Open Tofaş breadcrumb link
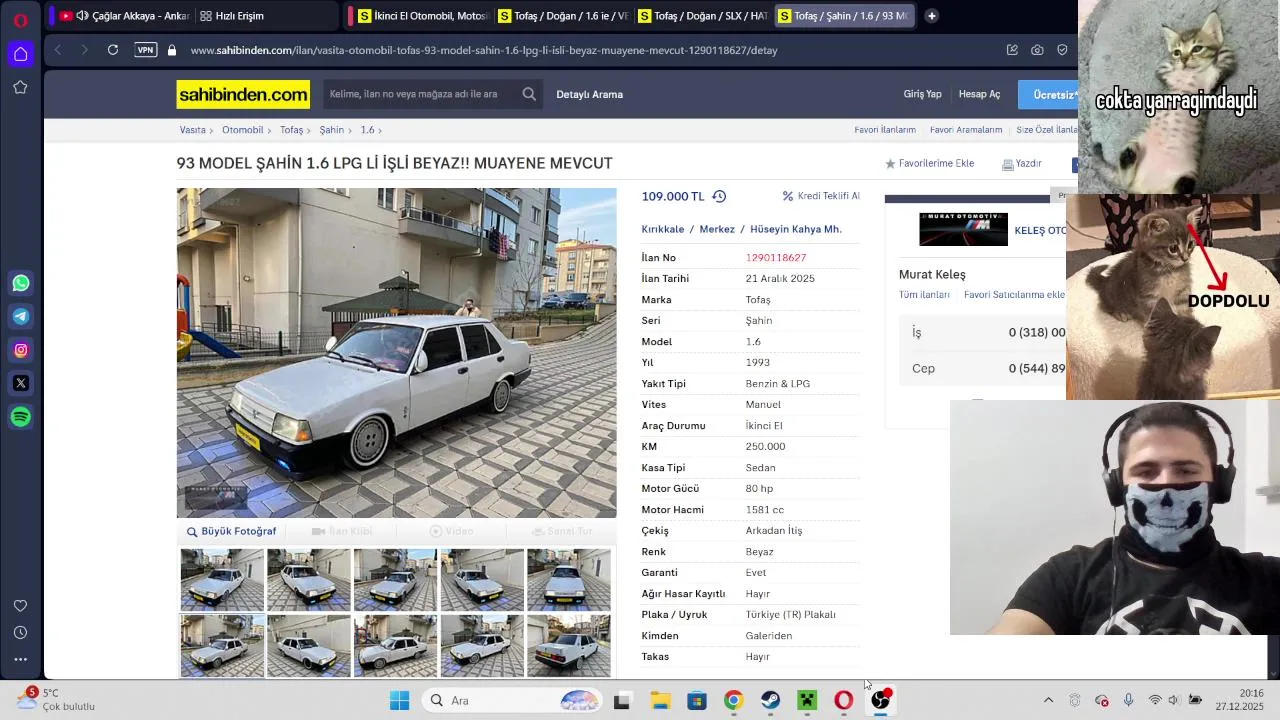Image resolution: width=1280 pixels, height=720 pixels. pos(291,130)
